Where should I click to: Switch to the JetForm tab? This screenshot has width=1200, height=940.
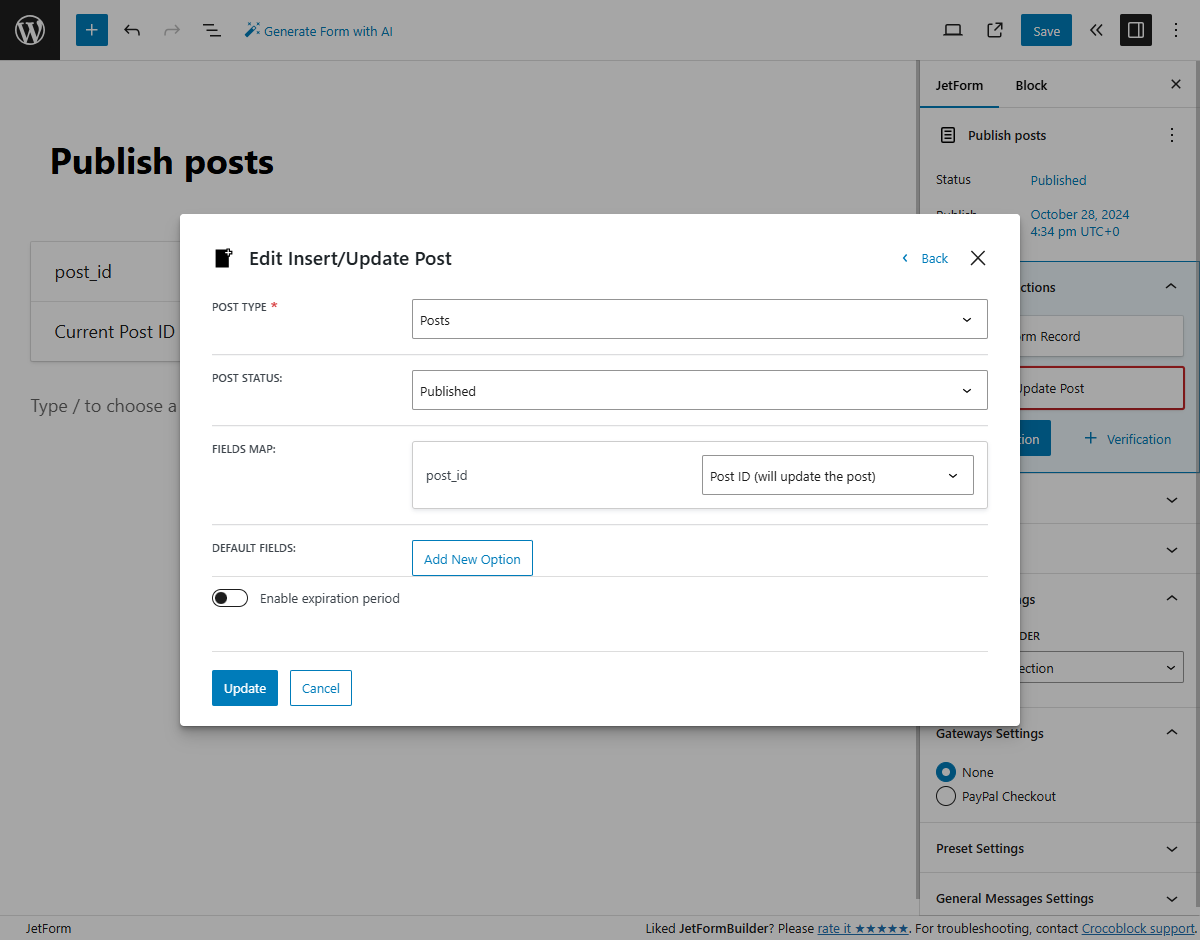click(959, 85)
